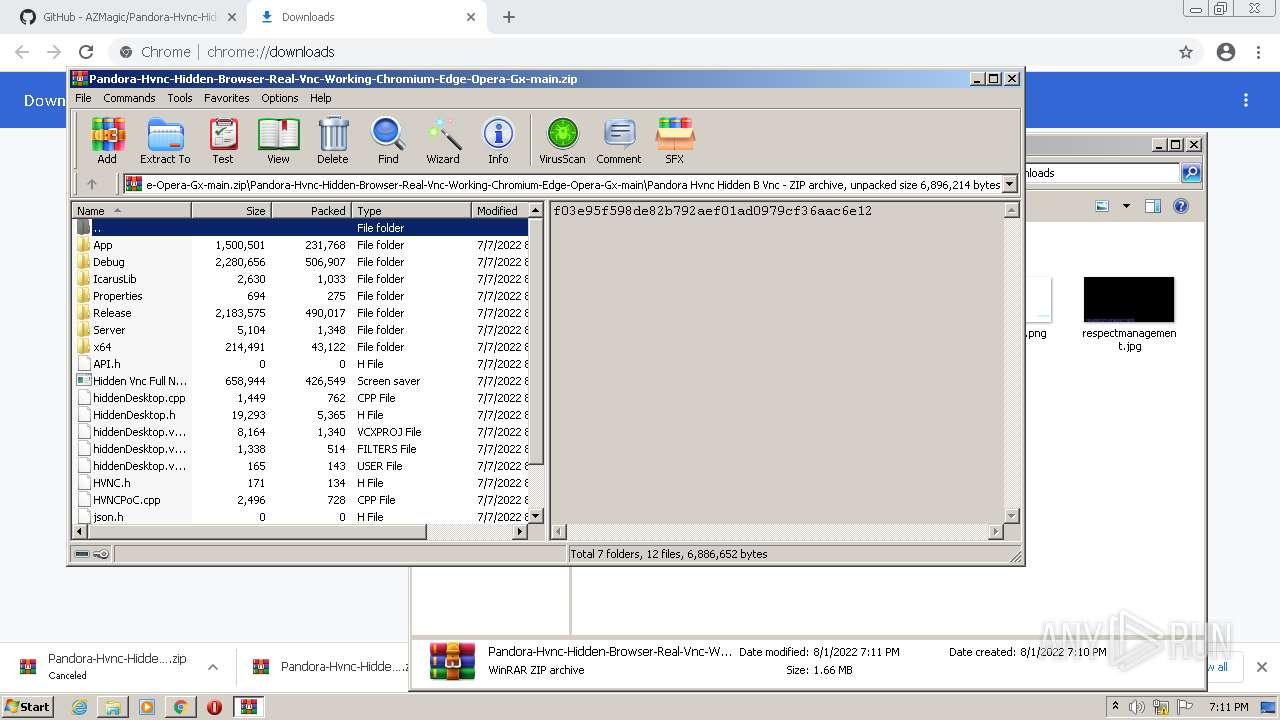Click the Find toolbar icon
The image size is (1280, 720).
click(388, 140)
